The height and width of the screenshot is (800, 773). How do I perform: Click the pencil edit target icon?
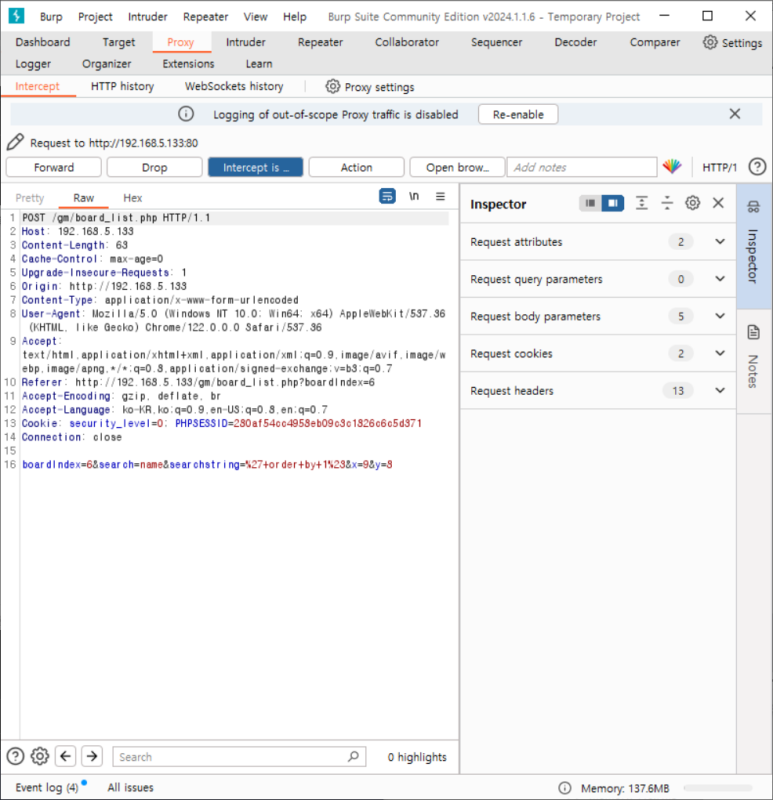(x=15, y=142)
